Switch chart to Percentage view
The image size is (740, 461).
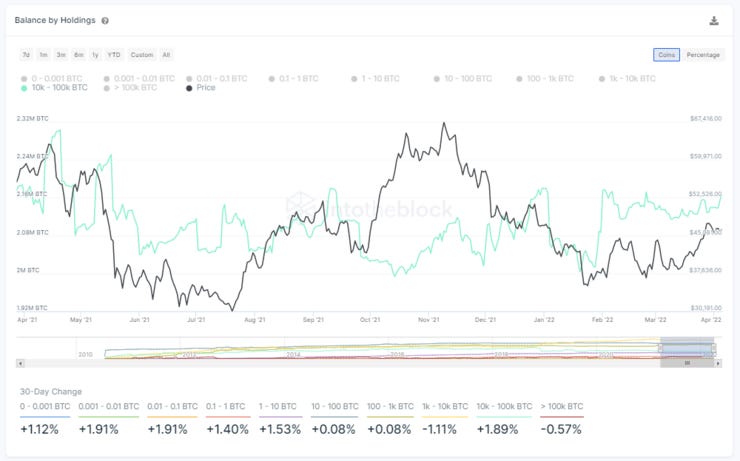pyautogui.click(x=703, y=55)
